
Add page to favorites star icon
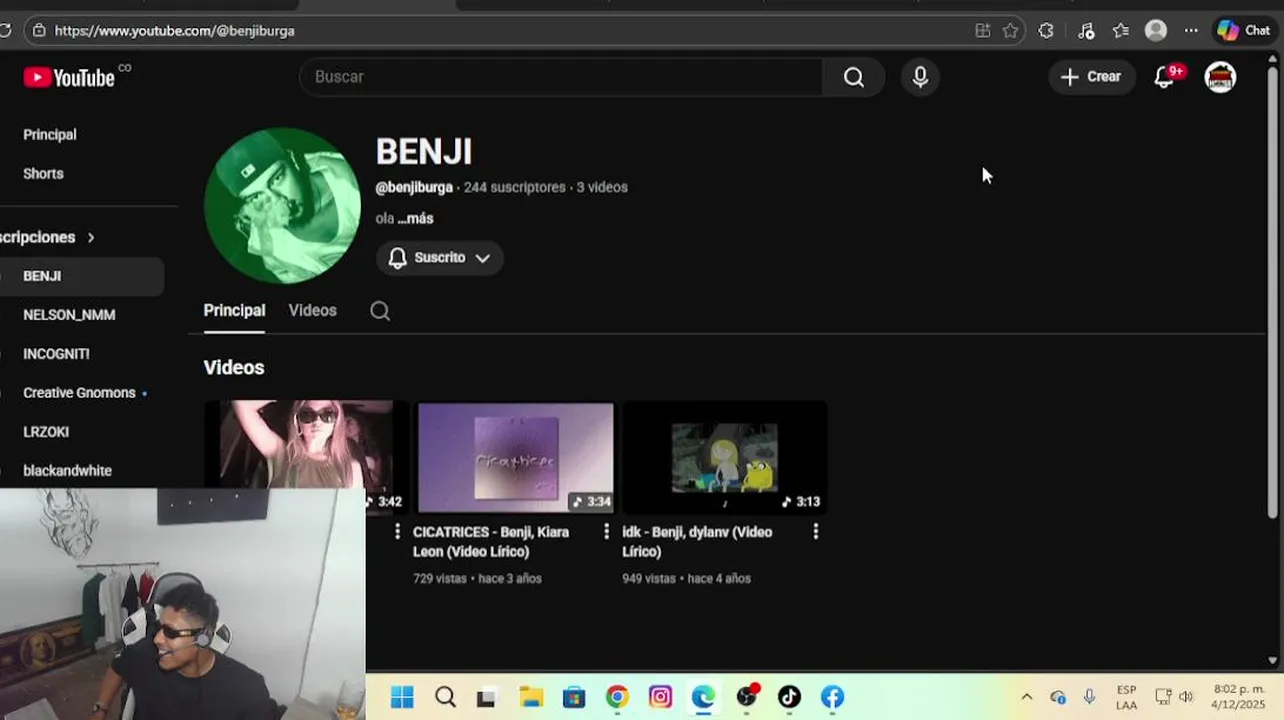[1011, 31]
